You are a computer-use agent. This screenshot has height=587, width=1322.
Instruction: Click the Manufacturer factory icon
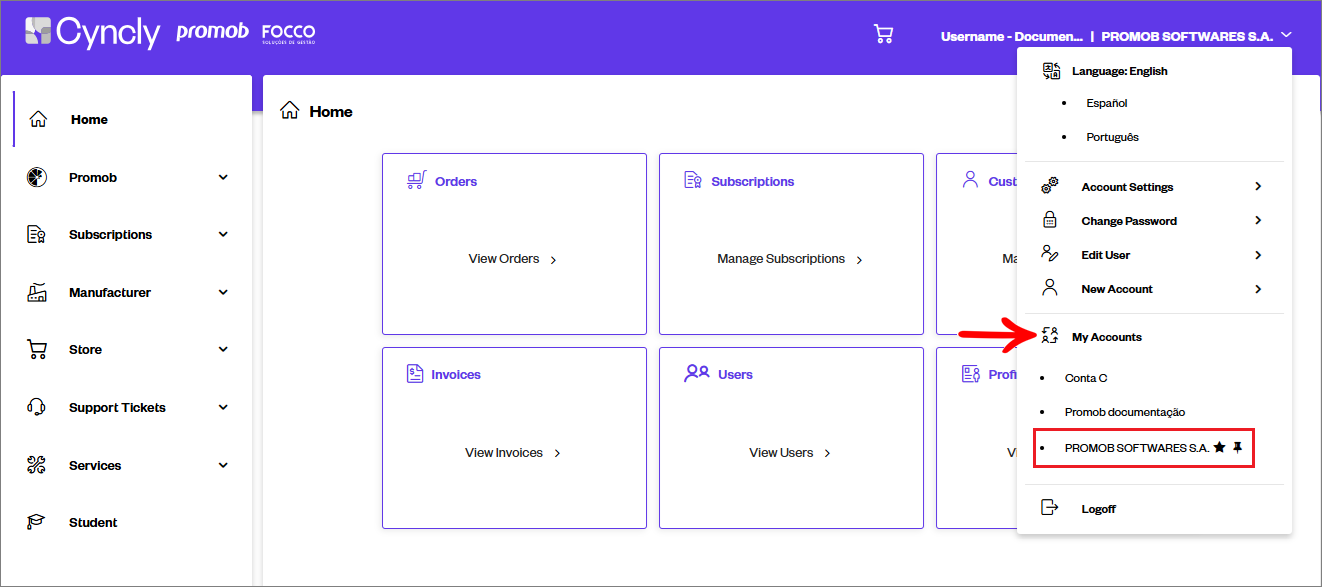[x=37, y=293]
